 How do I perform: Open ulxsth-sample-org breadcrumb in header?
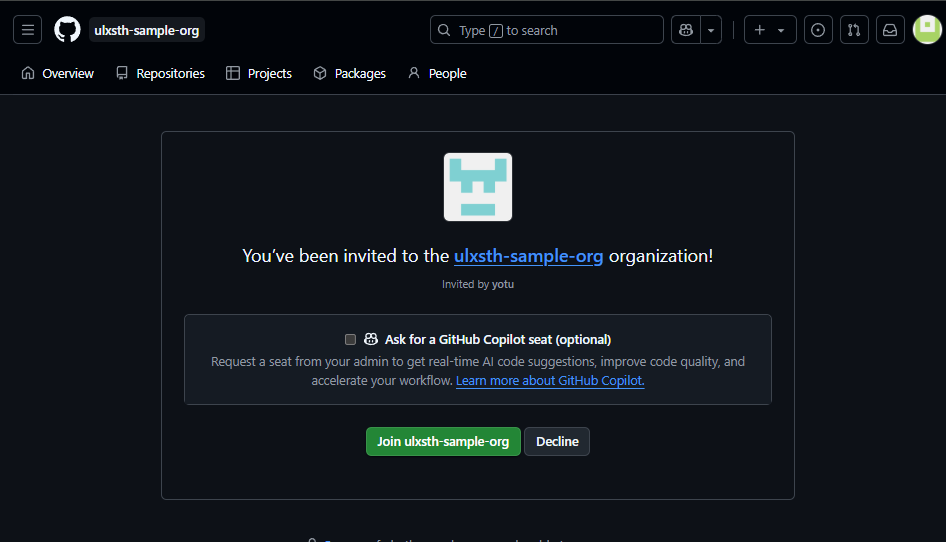coord(147,30)
